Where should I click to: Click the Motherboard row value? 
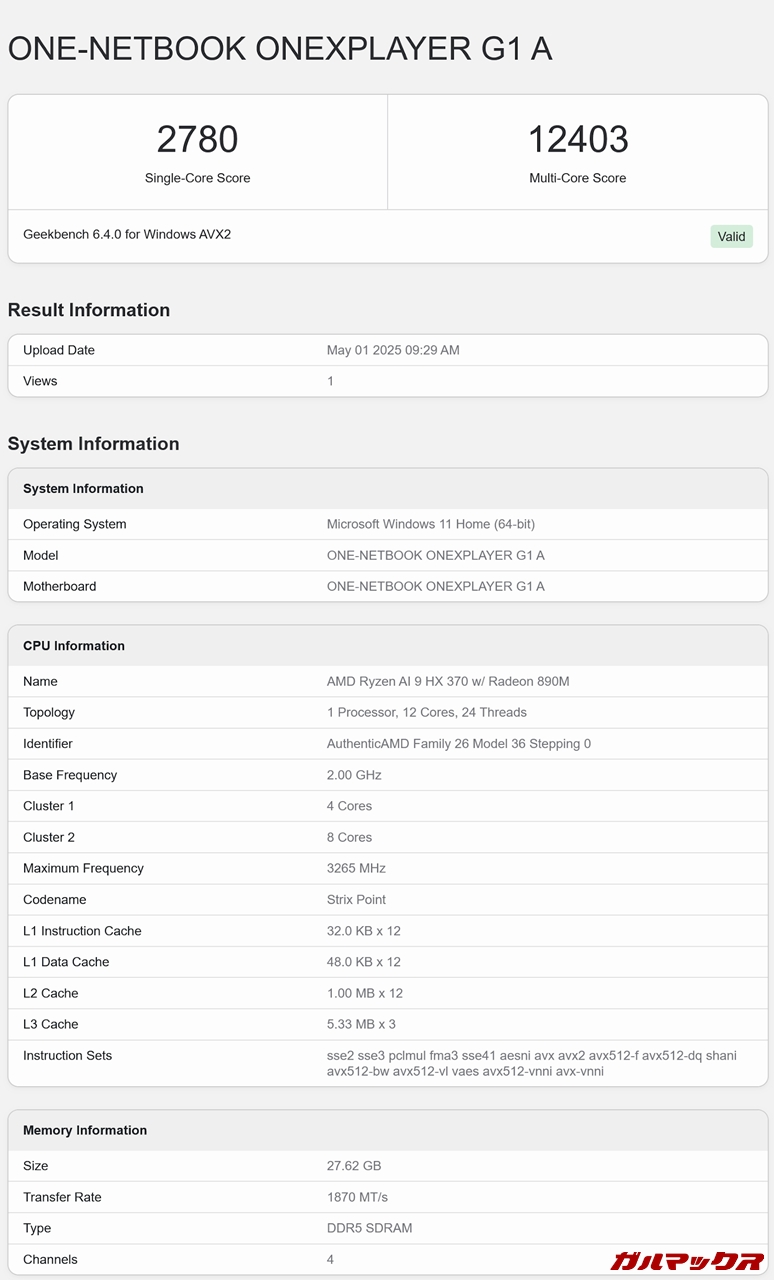point(435,586)
